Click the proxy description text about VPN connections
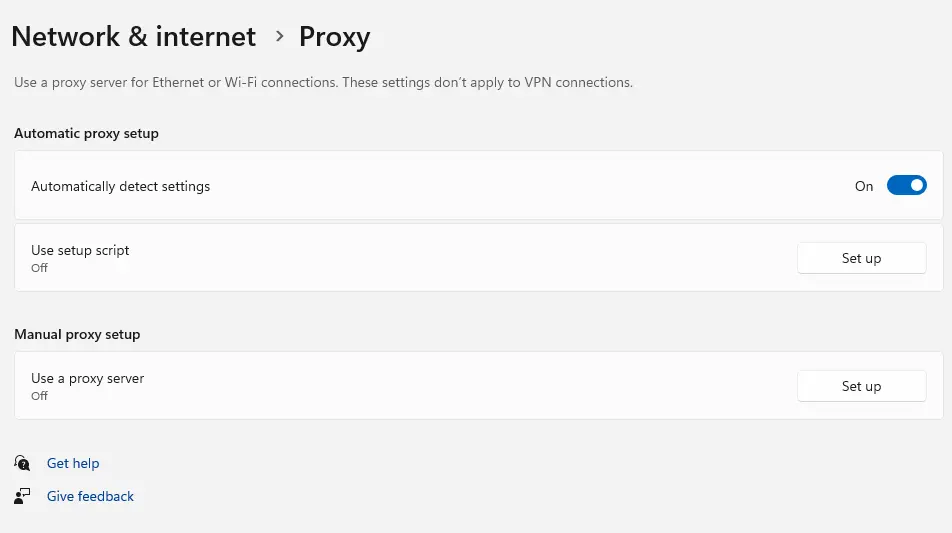 tap(323, 82)
